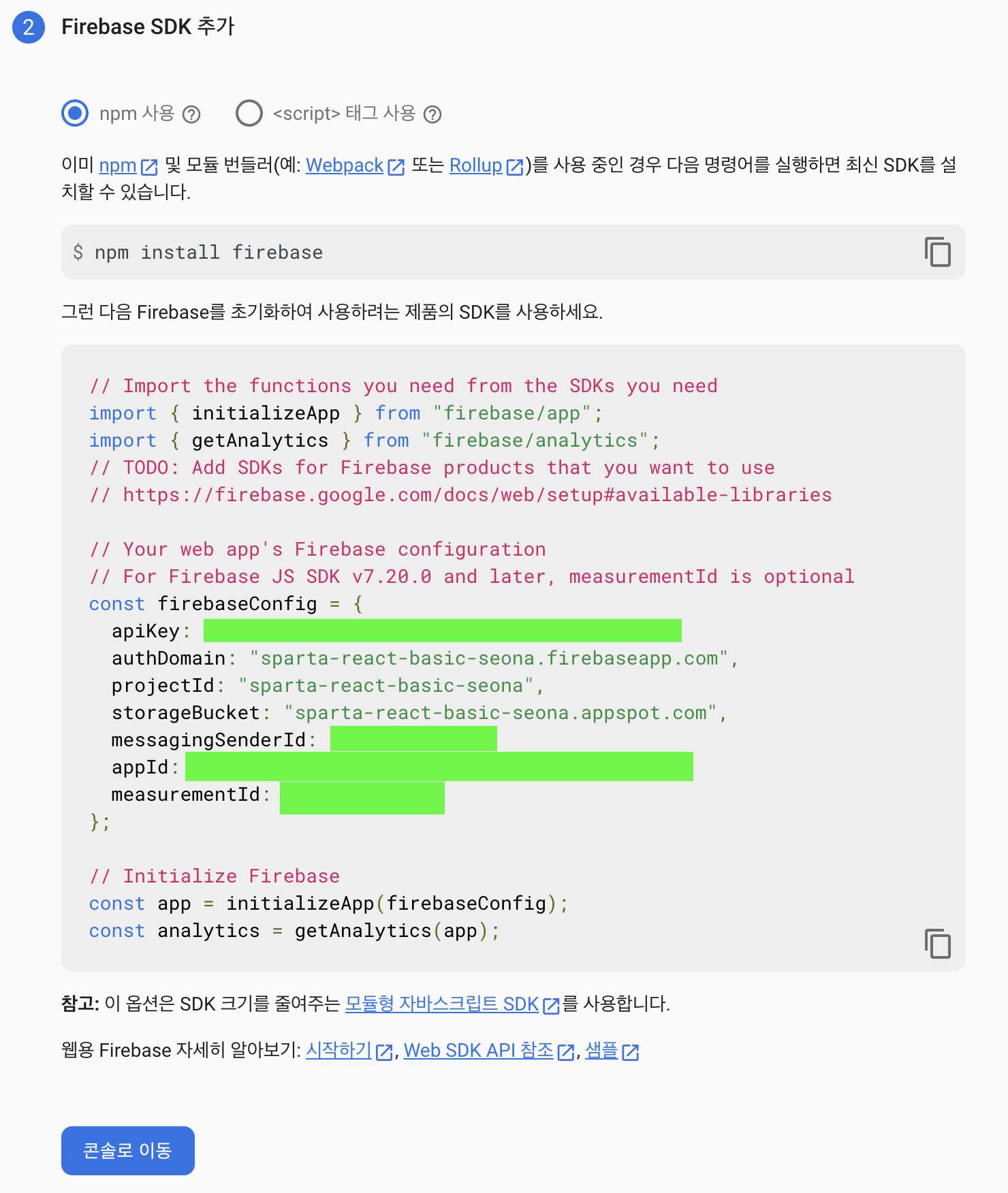The width and height of the screenshot is (1008, 1193).
Task: Click the import initializeApp line
Action: pos(345,413)
